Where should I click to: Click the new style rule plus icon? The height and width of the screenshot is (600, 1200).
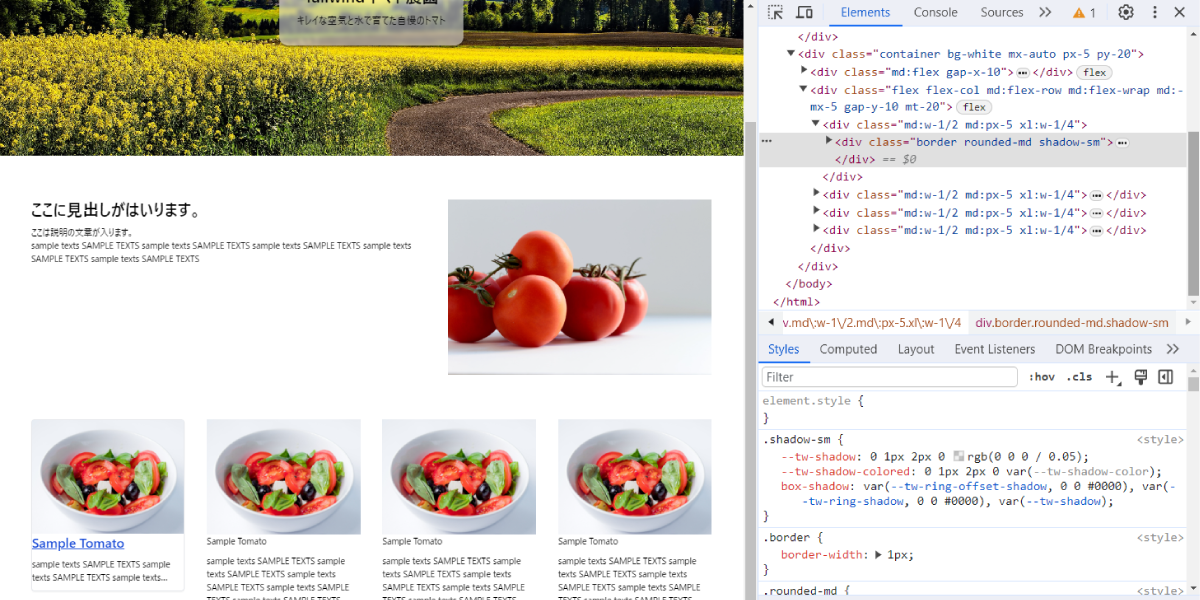1113,377
